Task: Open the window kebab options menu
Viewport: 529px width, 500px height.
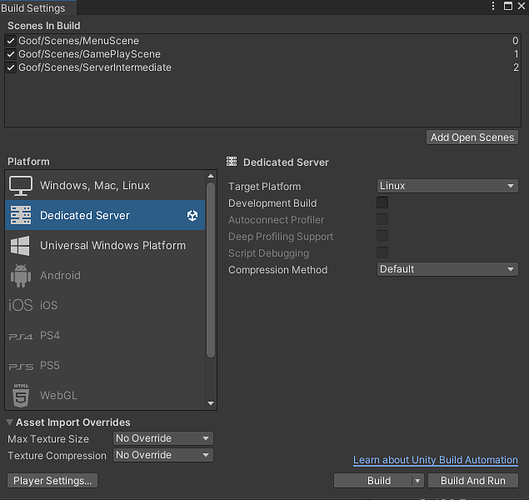Action: [493, 6]
